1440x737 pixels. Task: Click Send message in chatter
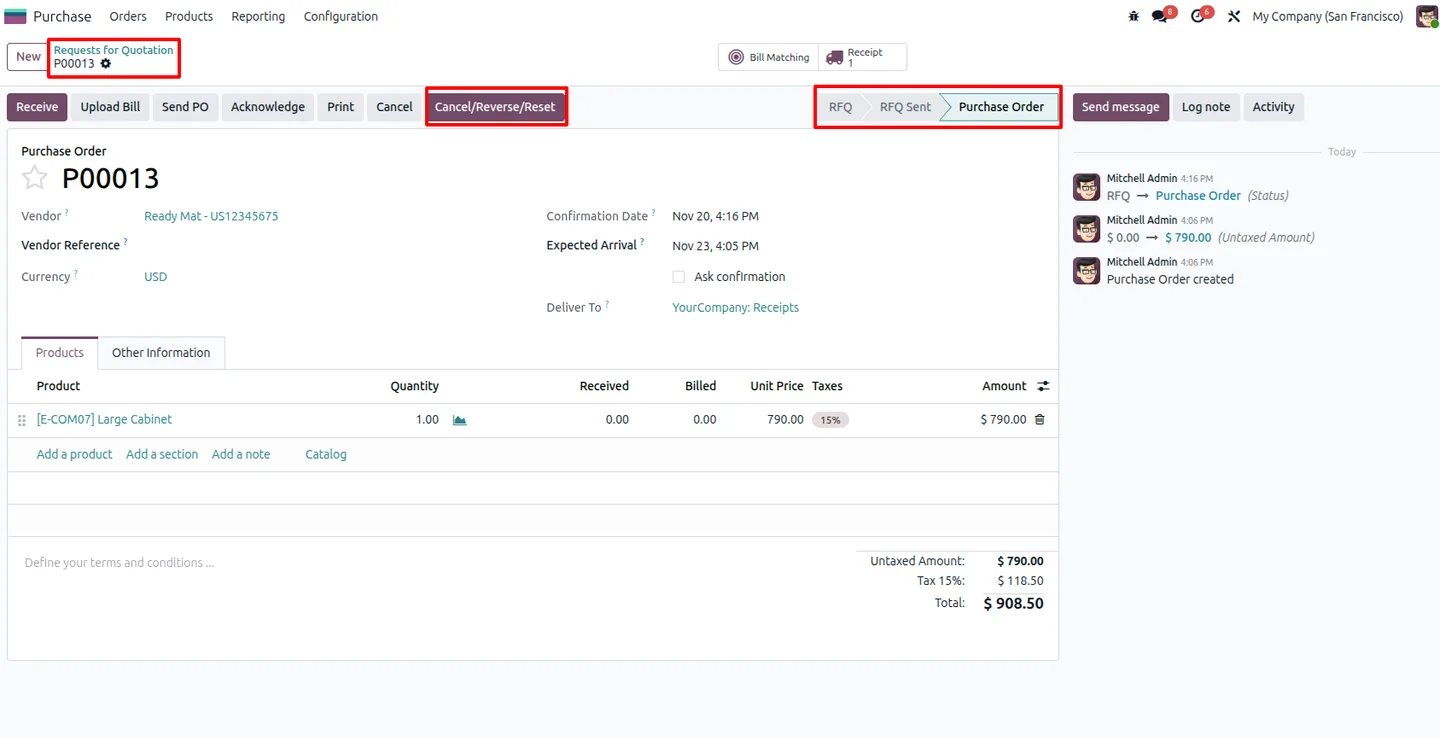click(x=1120, y=107)
